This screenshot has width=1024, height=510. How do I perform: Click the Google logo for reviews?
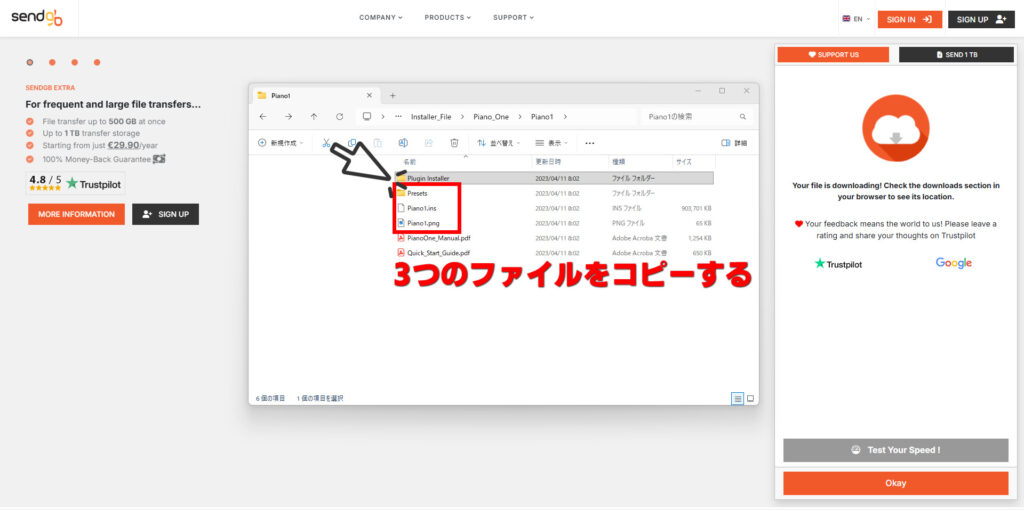click(953, 263)
